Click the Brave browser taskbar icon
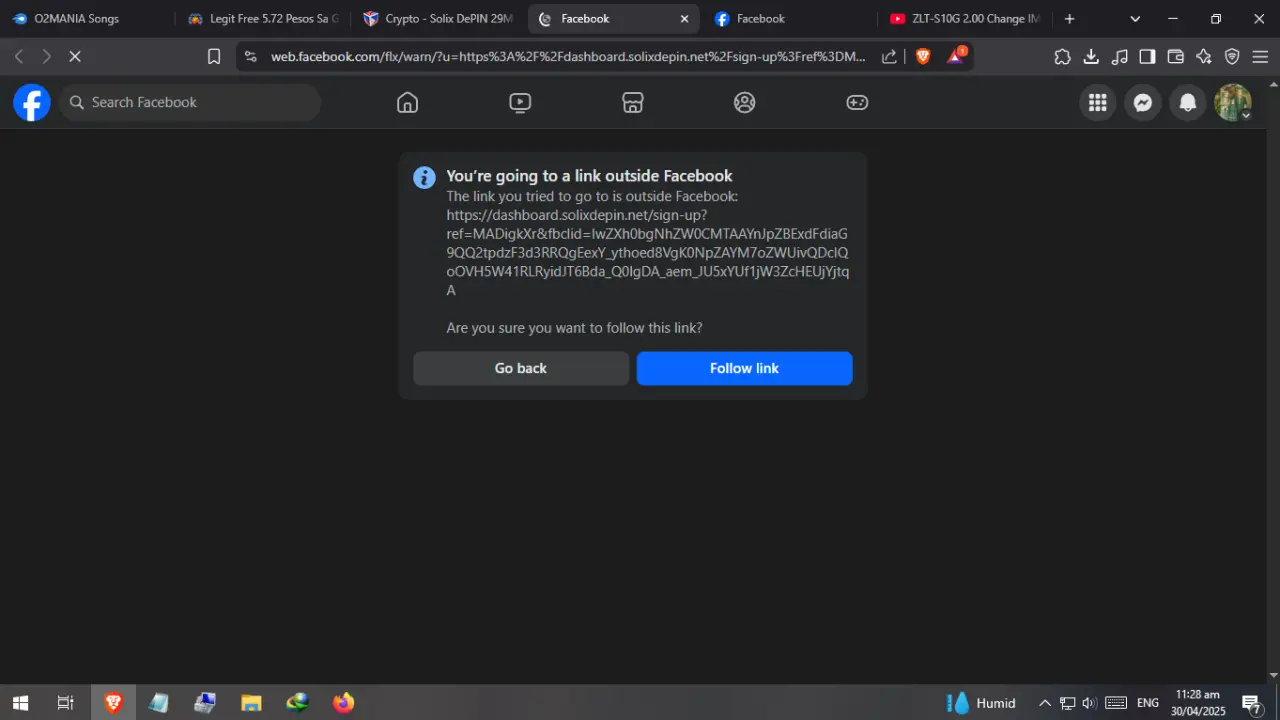Image resolution: width=1280 pixels, height=720 pixels. (x=113, y=703)
